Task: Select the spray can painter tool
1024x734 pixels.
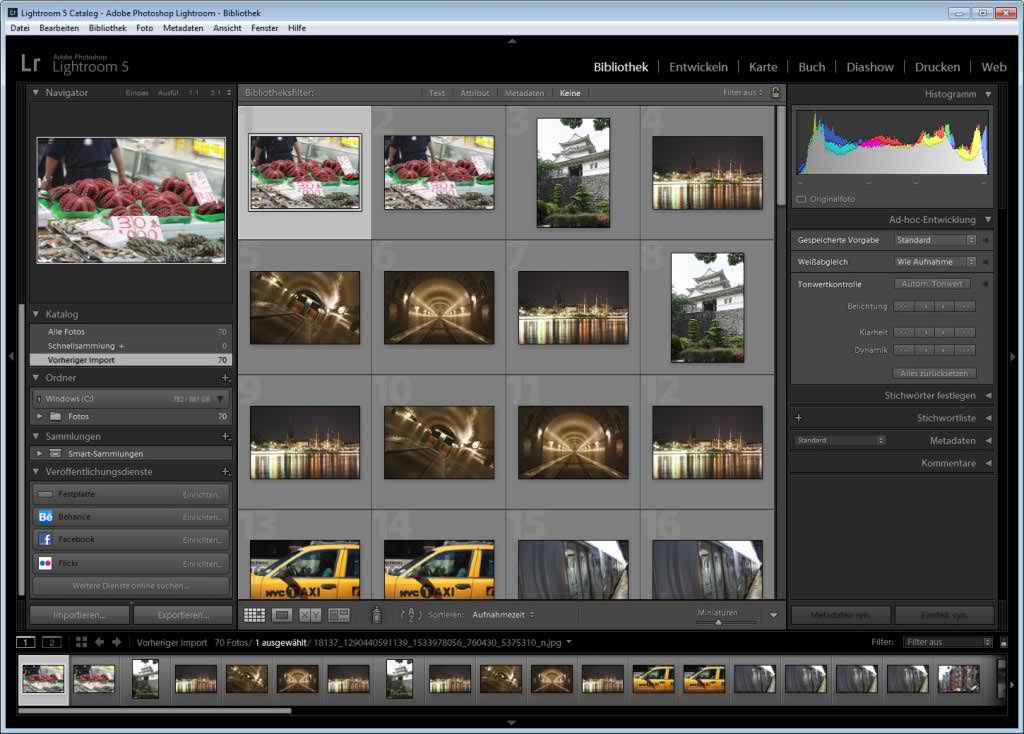Action: (x=377, y=615)
